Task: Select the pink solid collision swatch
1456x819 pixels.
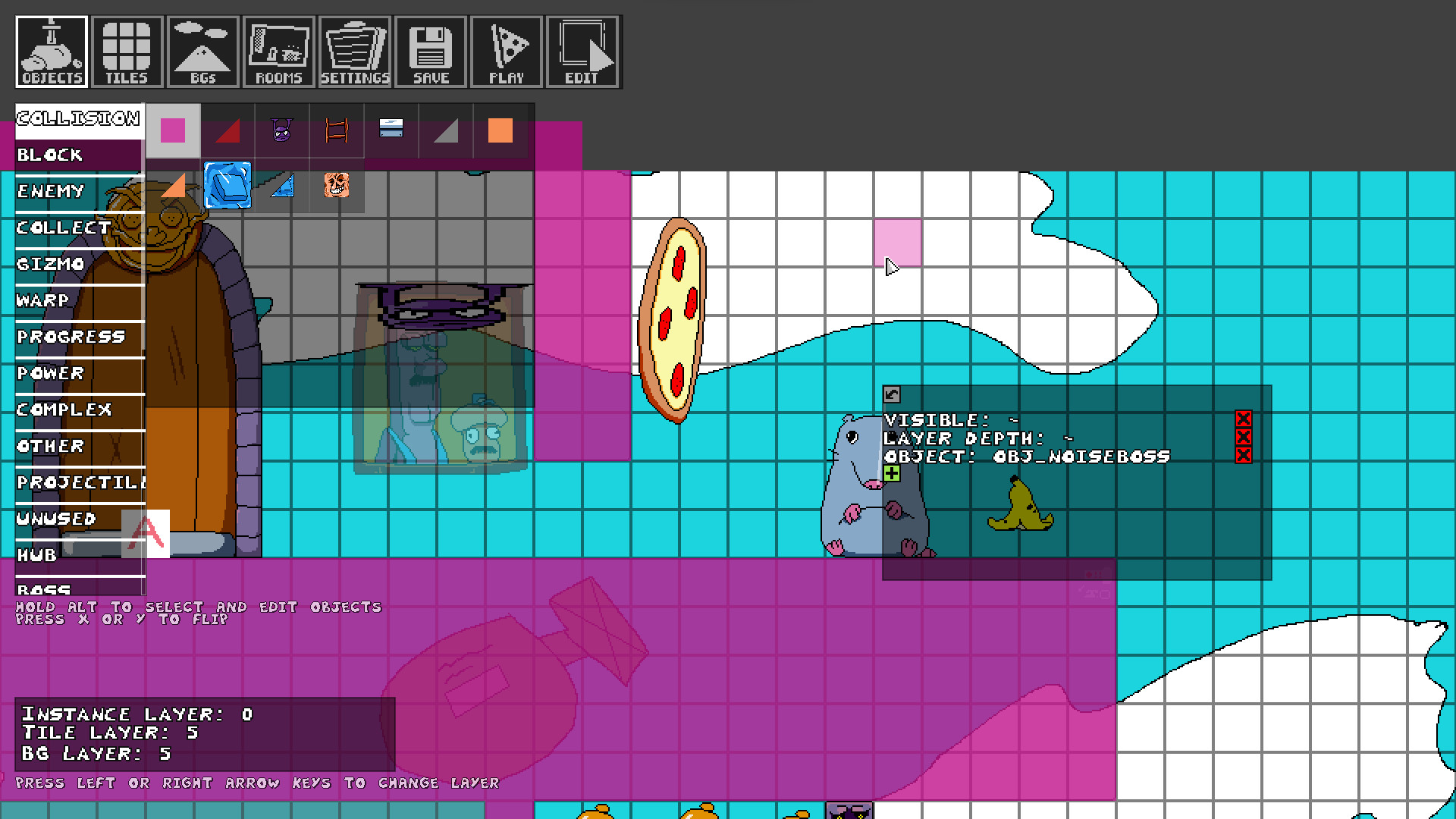Action: pyautogui.click(x=173, y=131)
